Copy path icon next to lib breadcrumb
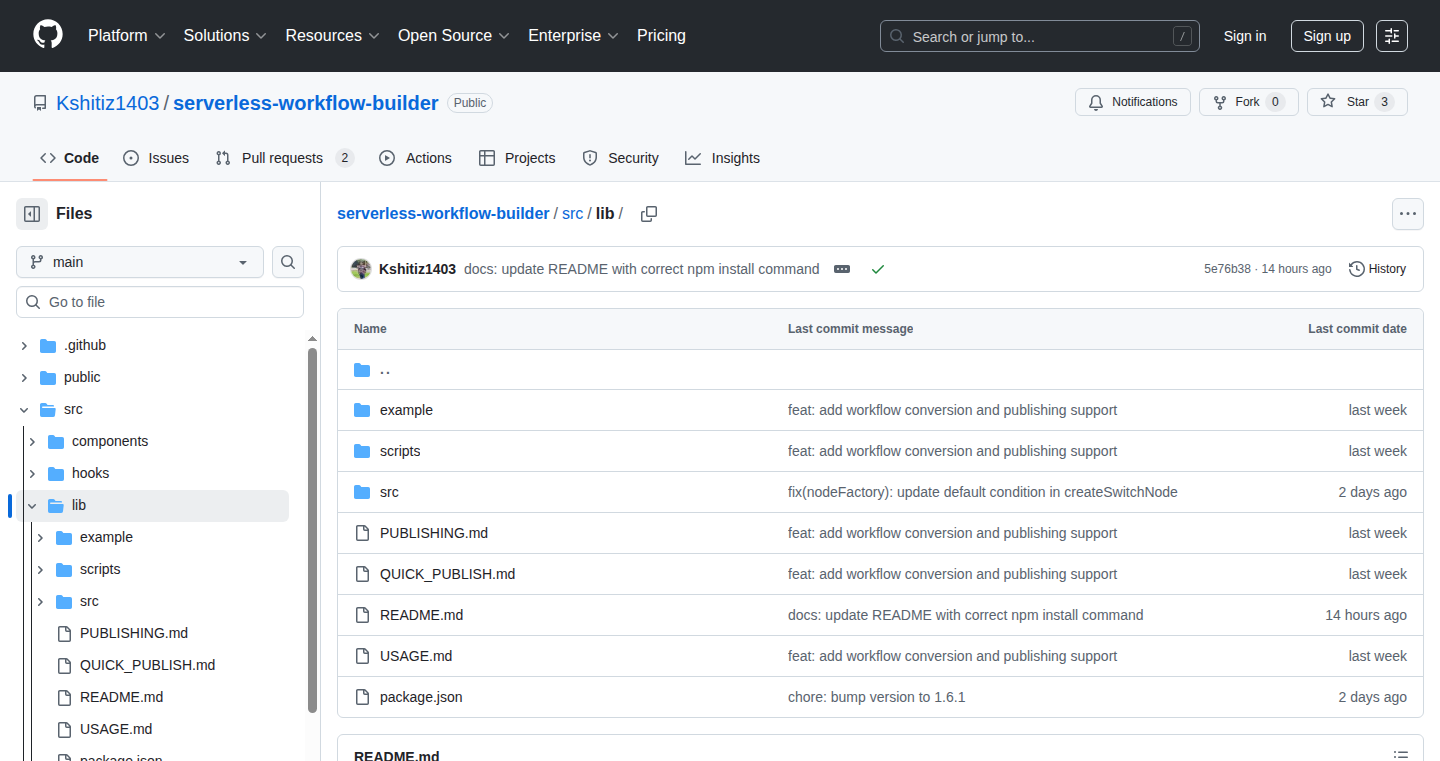The width and height of the screenshot is (1440, 761). (649, 214)
